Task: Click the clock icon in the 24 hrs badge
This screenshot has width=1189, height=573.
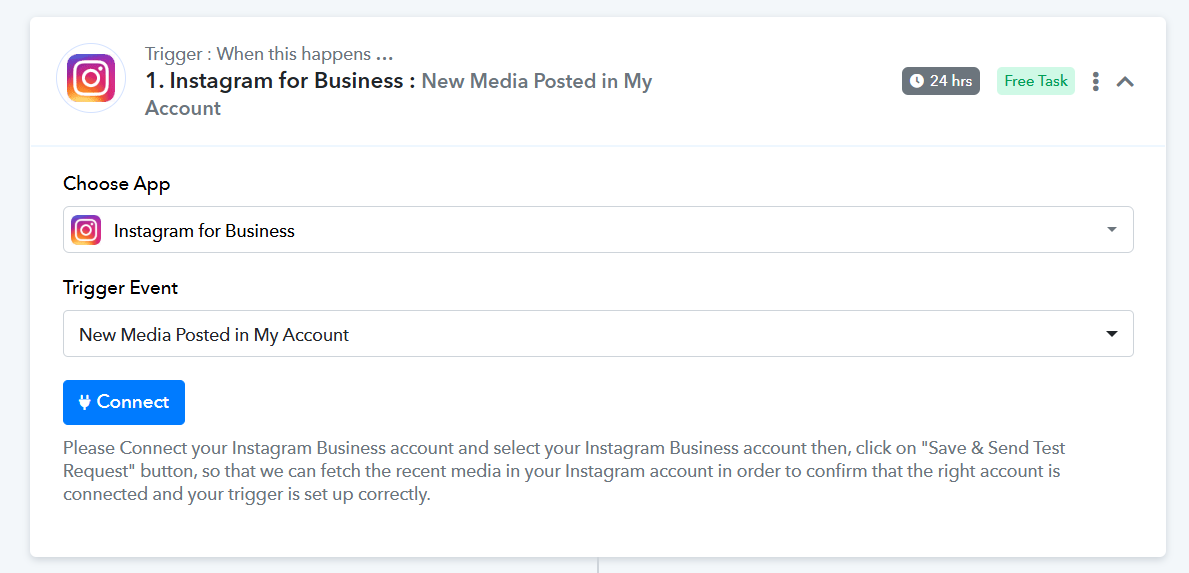Action: (x=916, y=81)
